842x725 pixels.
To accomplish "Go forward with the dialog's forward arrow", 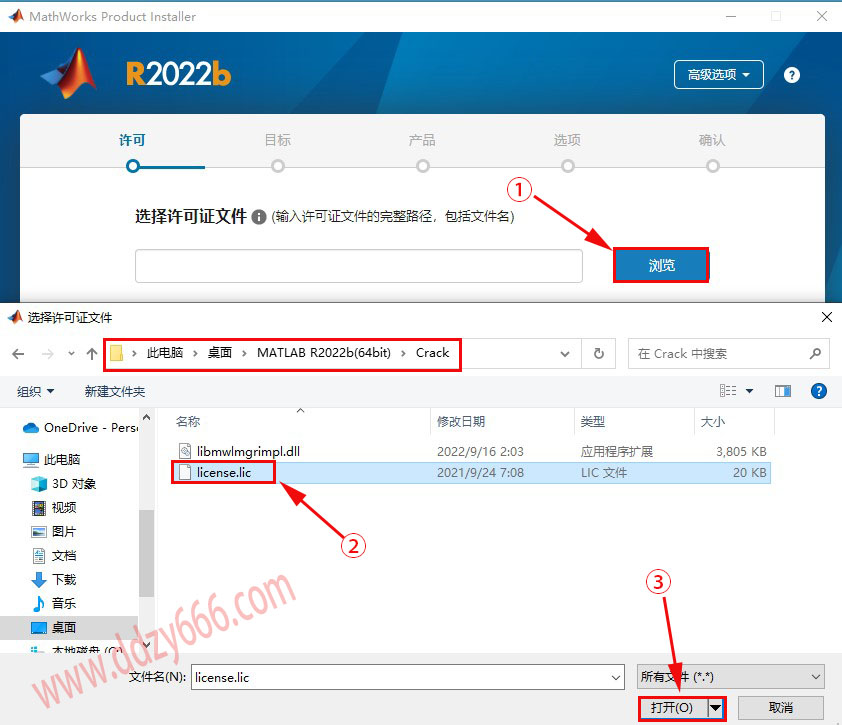I will pos(48,354).
